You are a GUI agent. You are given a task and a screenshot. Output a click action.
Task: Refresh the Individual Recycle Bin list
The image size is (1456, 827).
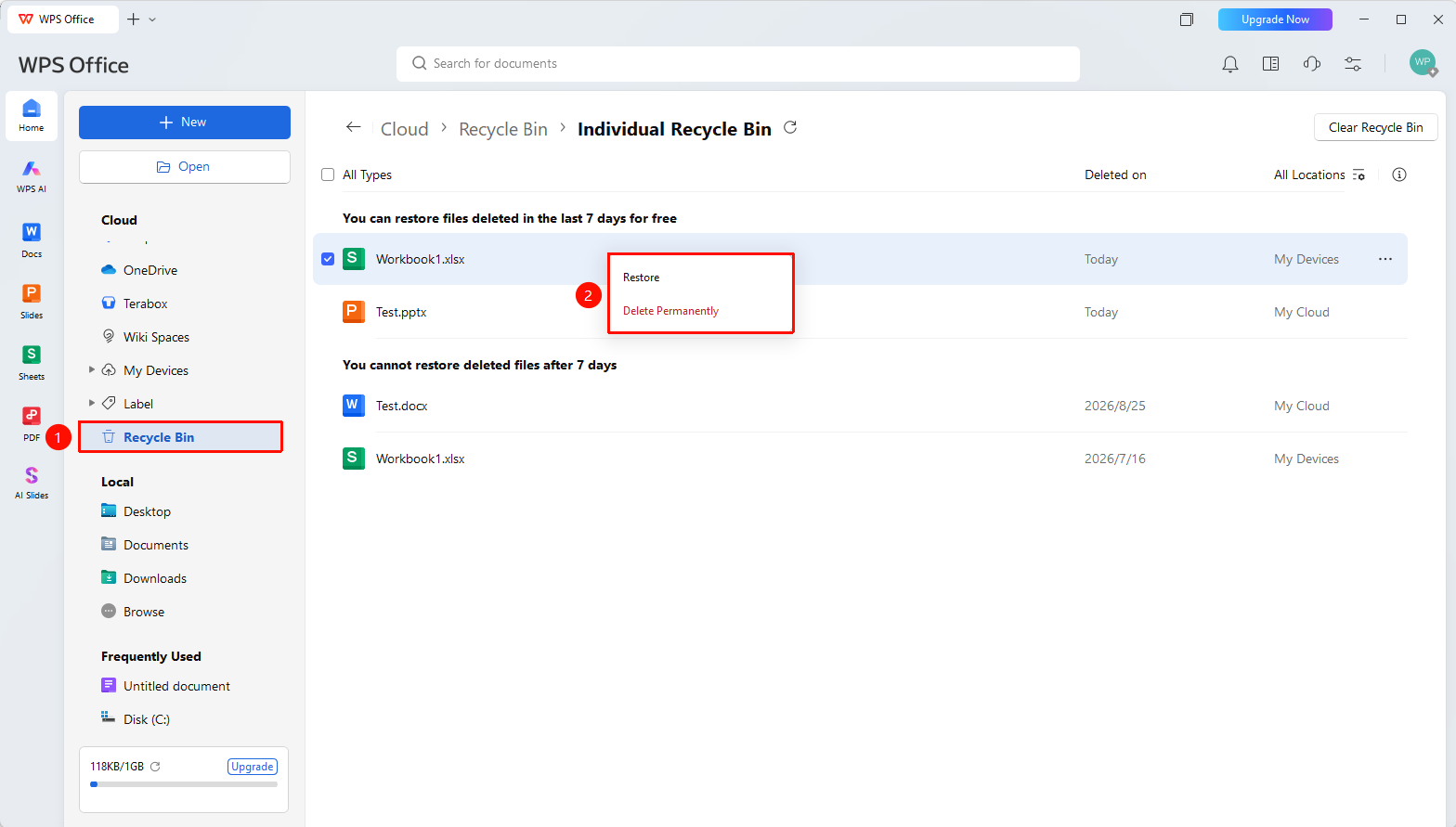790,128
